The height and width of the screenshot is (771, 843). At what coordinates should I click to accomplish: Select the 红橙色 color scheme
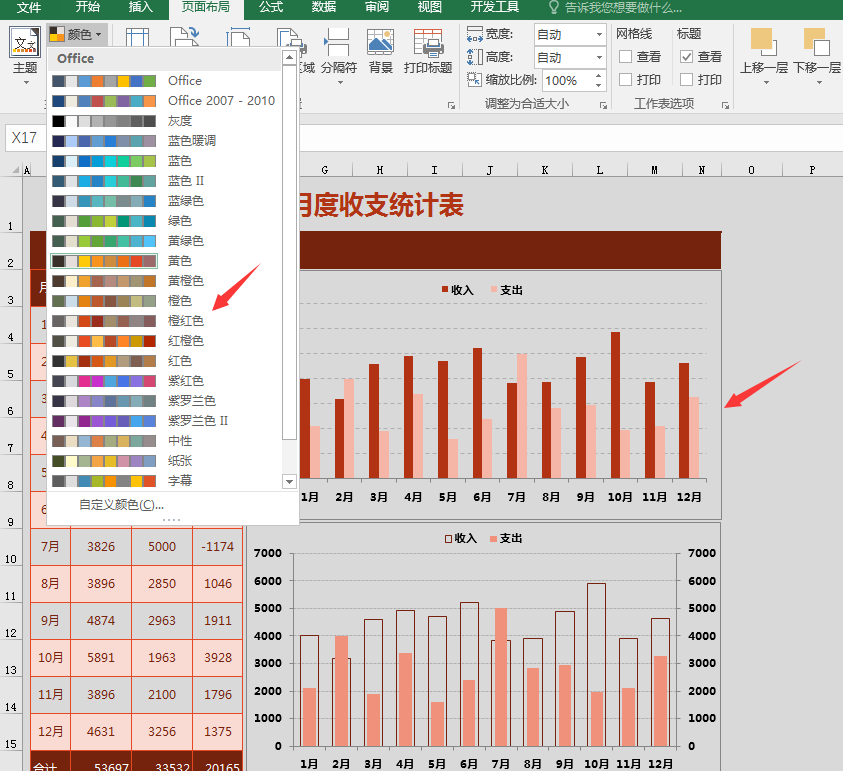(x=165, y=340)
